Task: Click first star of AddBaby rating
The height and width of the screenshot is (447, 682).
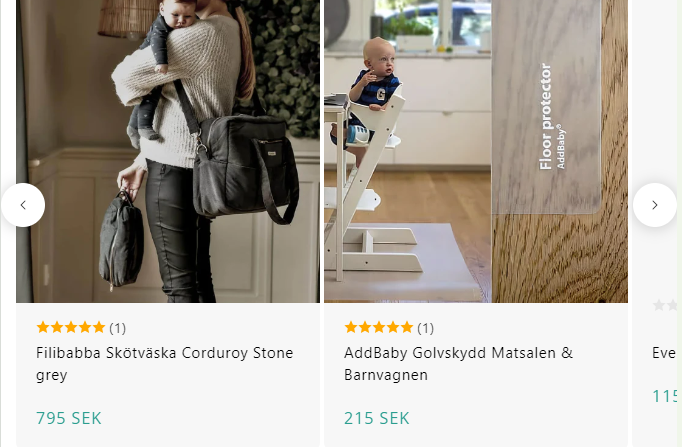Action: [x=351, y=327]
